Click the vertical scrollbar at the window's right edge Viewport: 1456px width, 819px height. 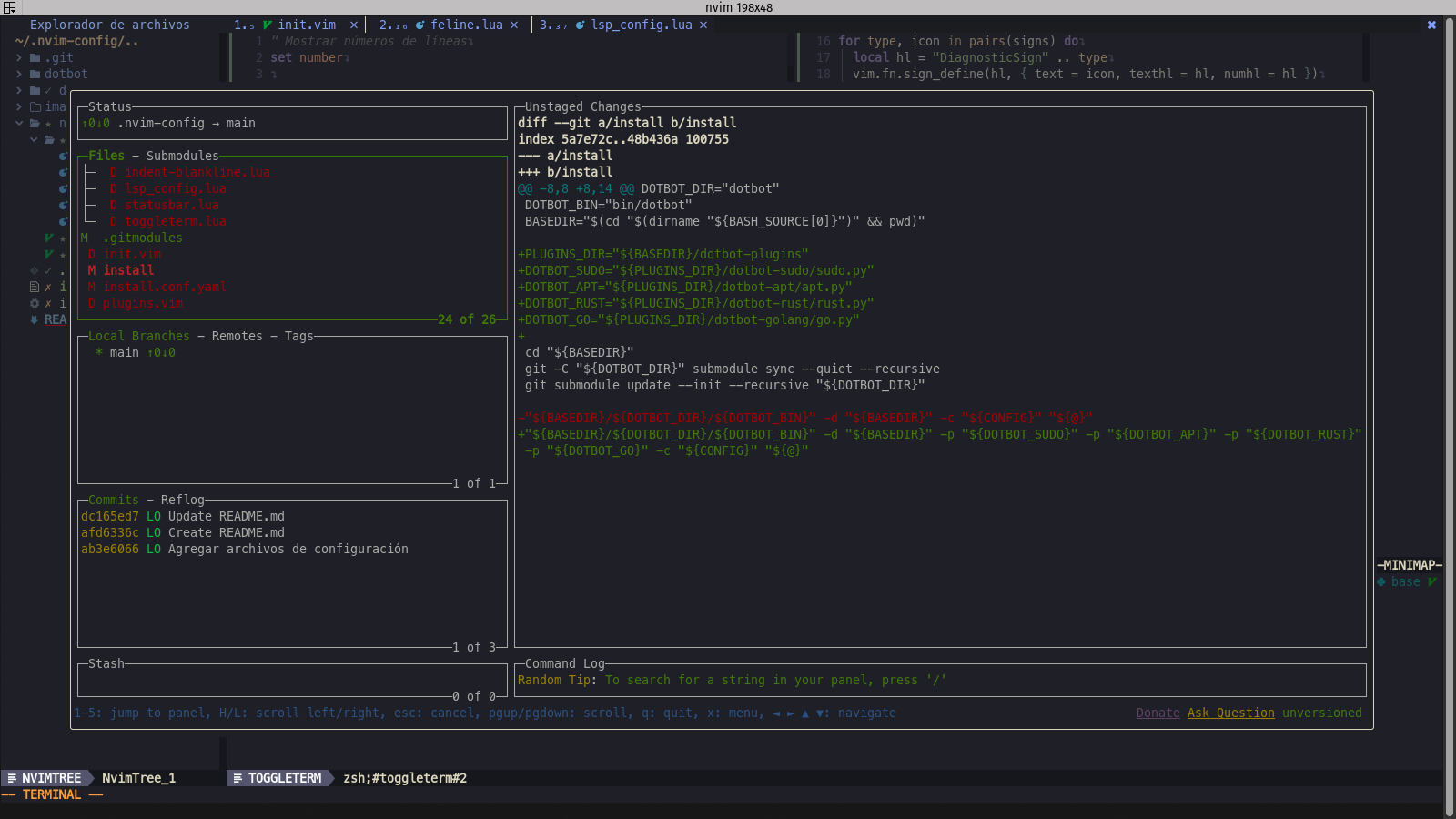click(x=1450, y=417)
